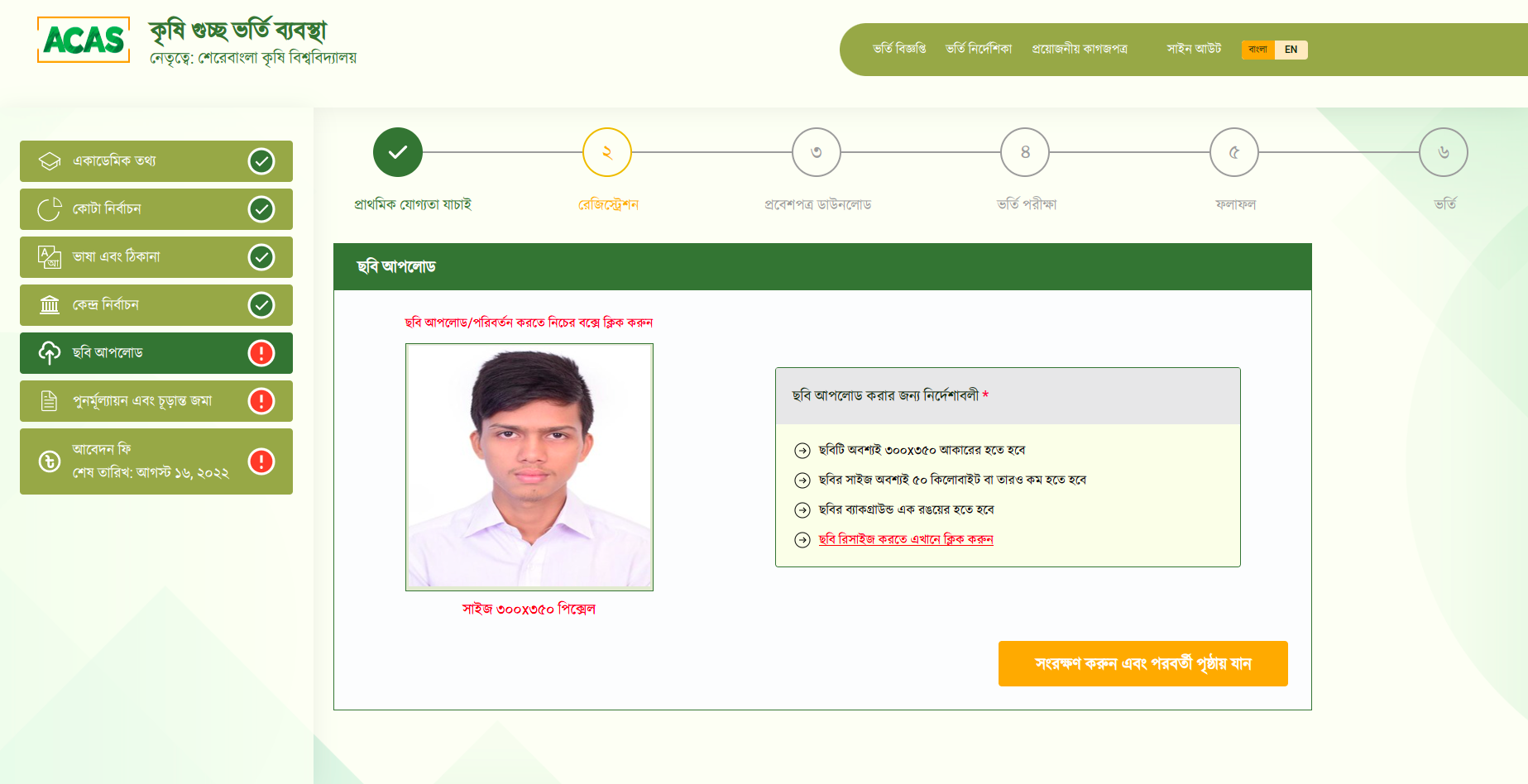Image resolution: width=1528 pixels, height=784 pixels.
Task: Click প্রবেশপত্র ডাউনলোড step label
Action: 817,204
